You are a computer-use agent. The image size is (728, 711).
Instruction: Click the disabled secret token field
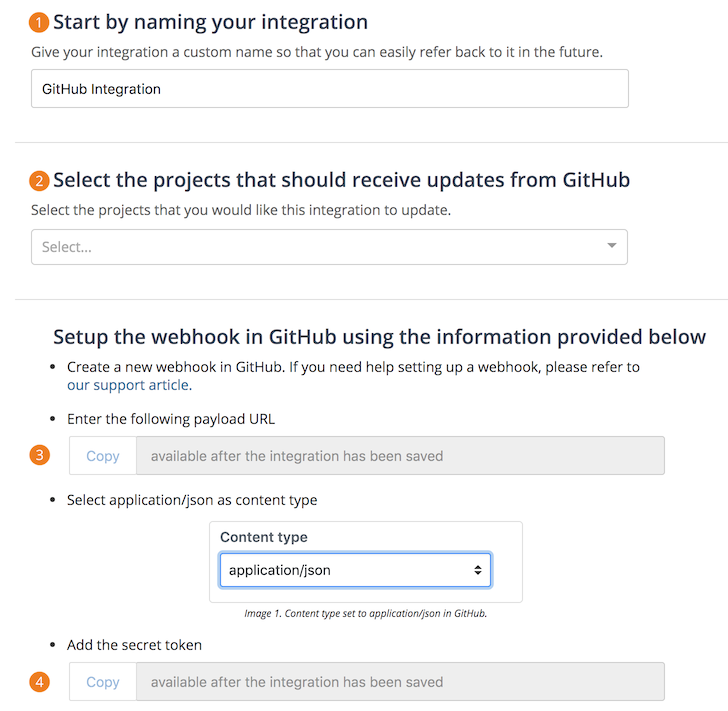coord(399,682)
